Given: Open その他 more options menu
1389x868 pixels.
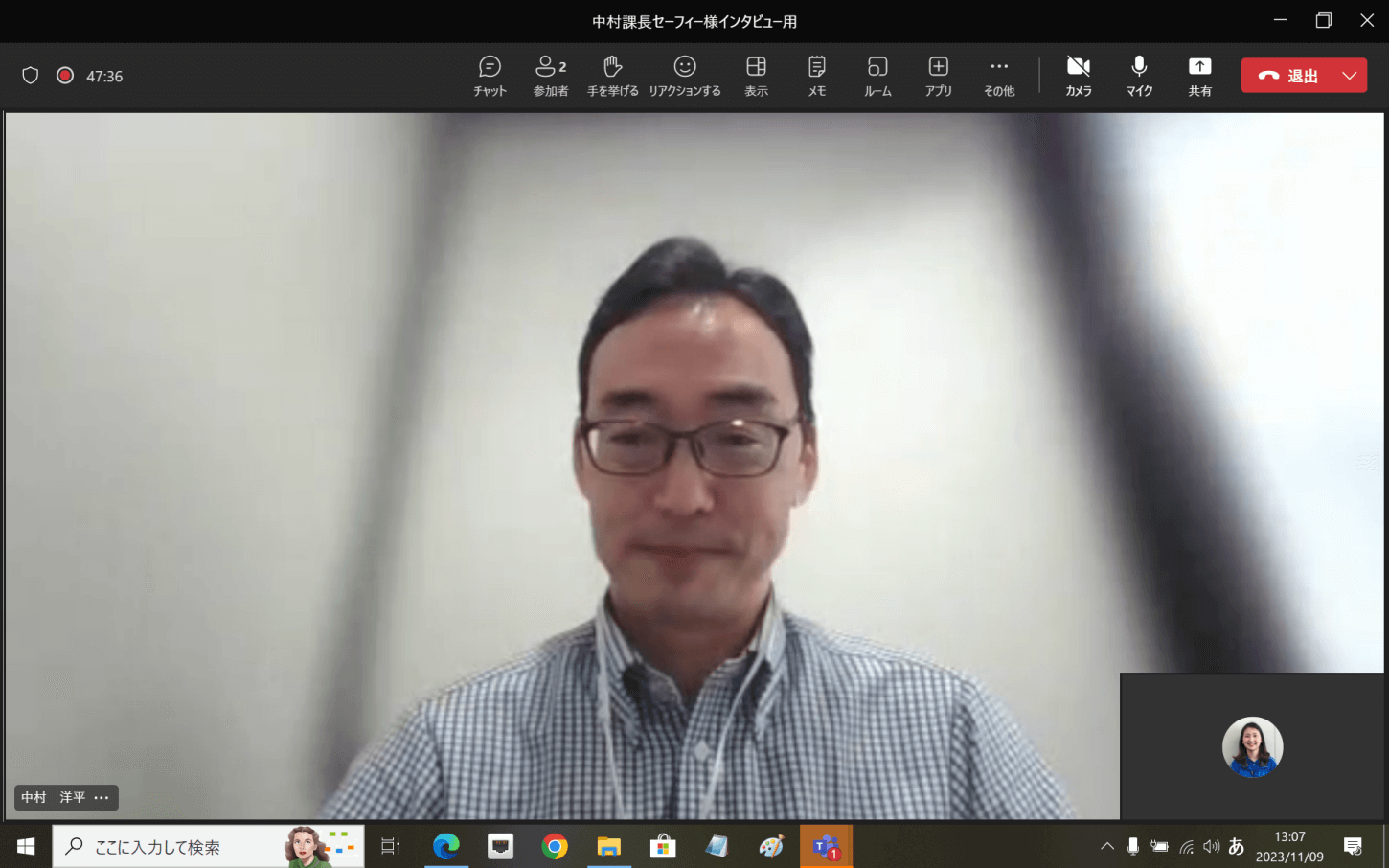Looking at the screenshot, I should (998, 76).
